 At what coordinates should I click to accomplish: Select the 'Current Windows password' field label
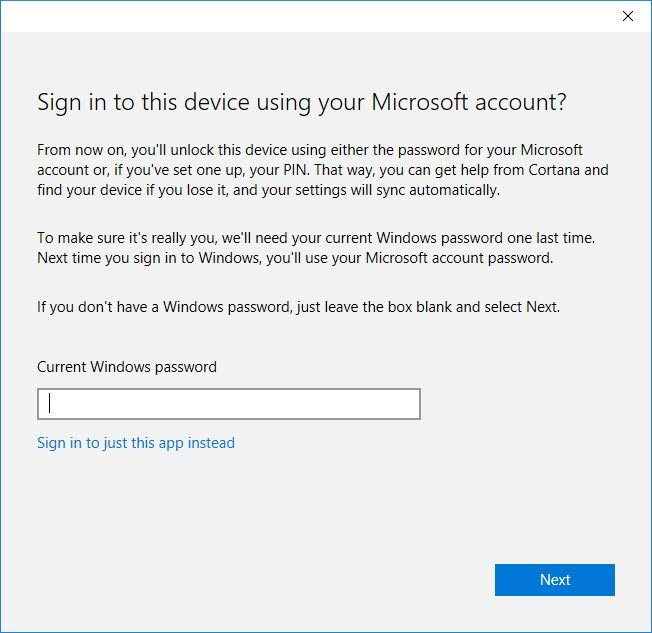pos(127,367)
